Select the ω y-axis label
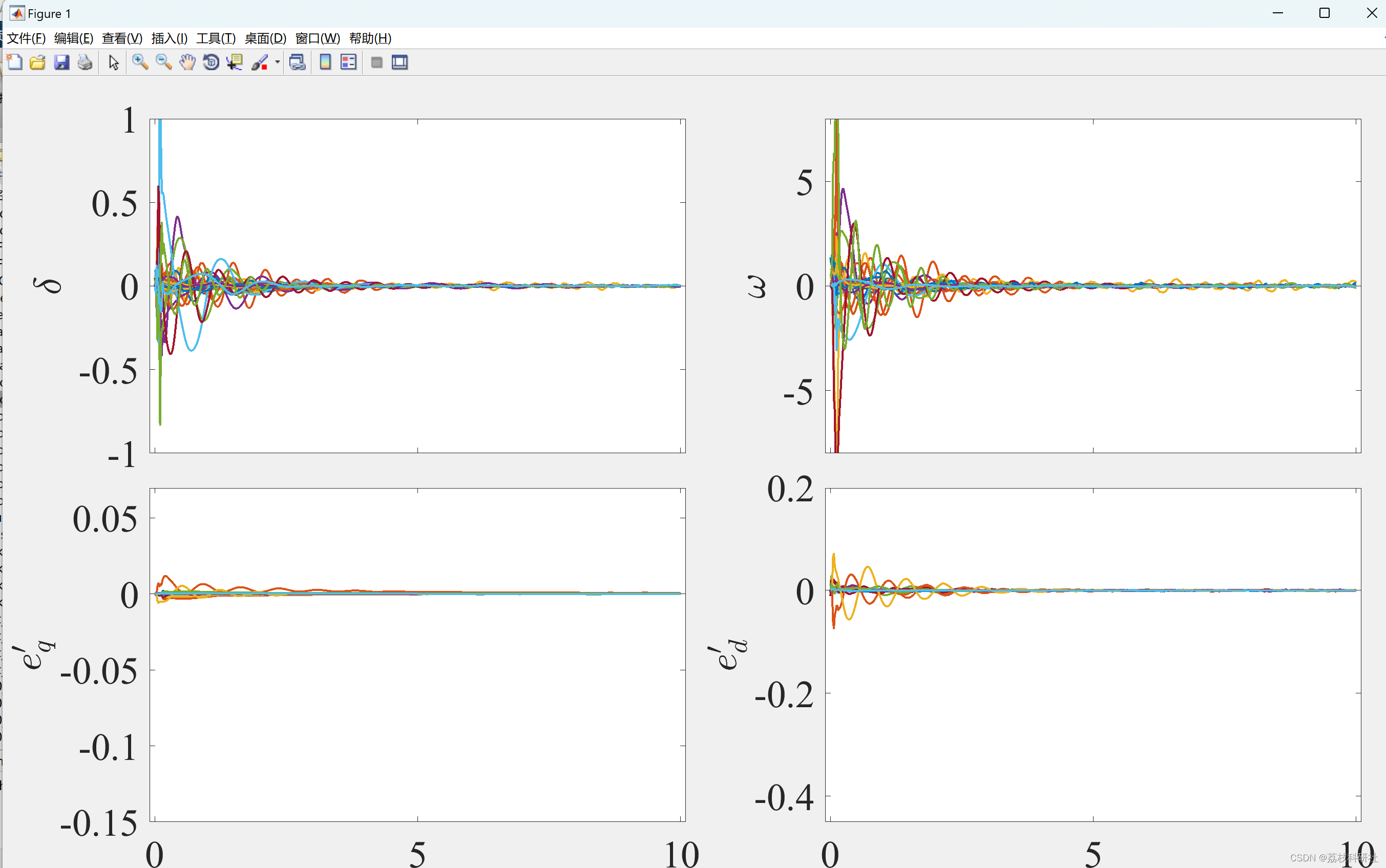1386x868 pixels. click(757, 286)
